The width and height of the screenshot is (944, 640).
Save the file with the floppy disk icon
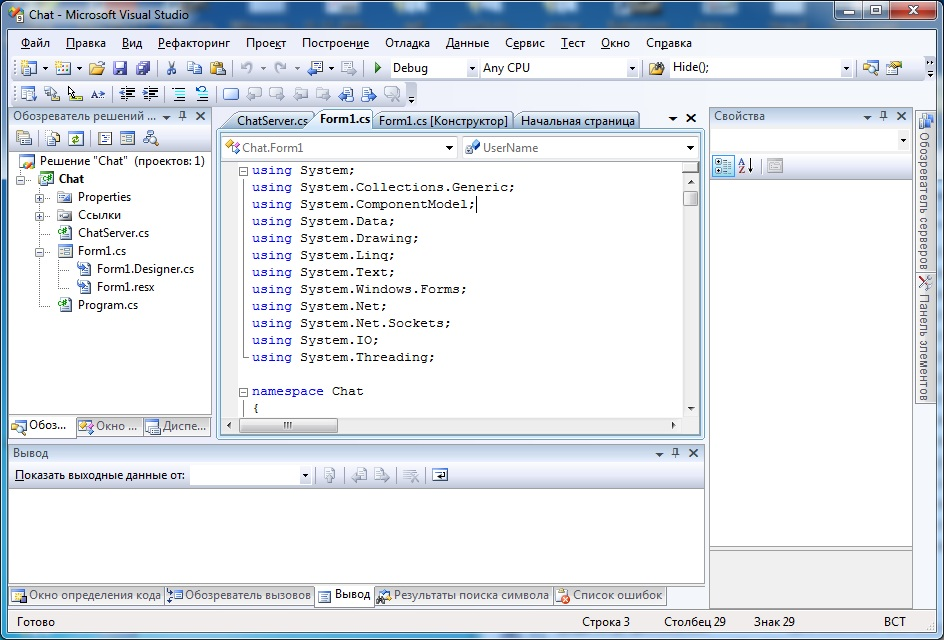coord(120,68)
